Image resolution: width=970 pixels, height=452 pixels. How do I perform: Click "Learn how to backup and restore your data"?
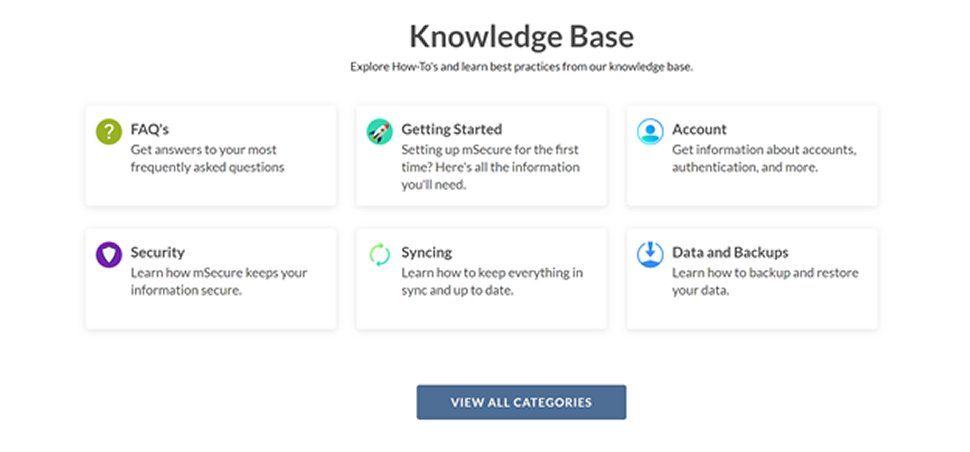point(764,281)
